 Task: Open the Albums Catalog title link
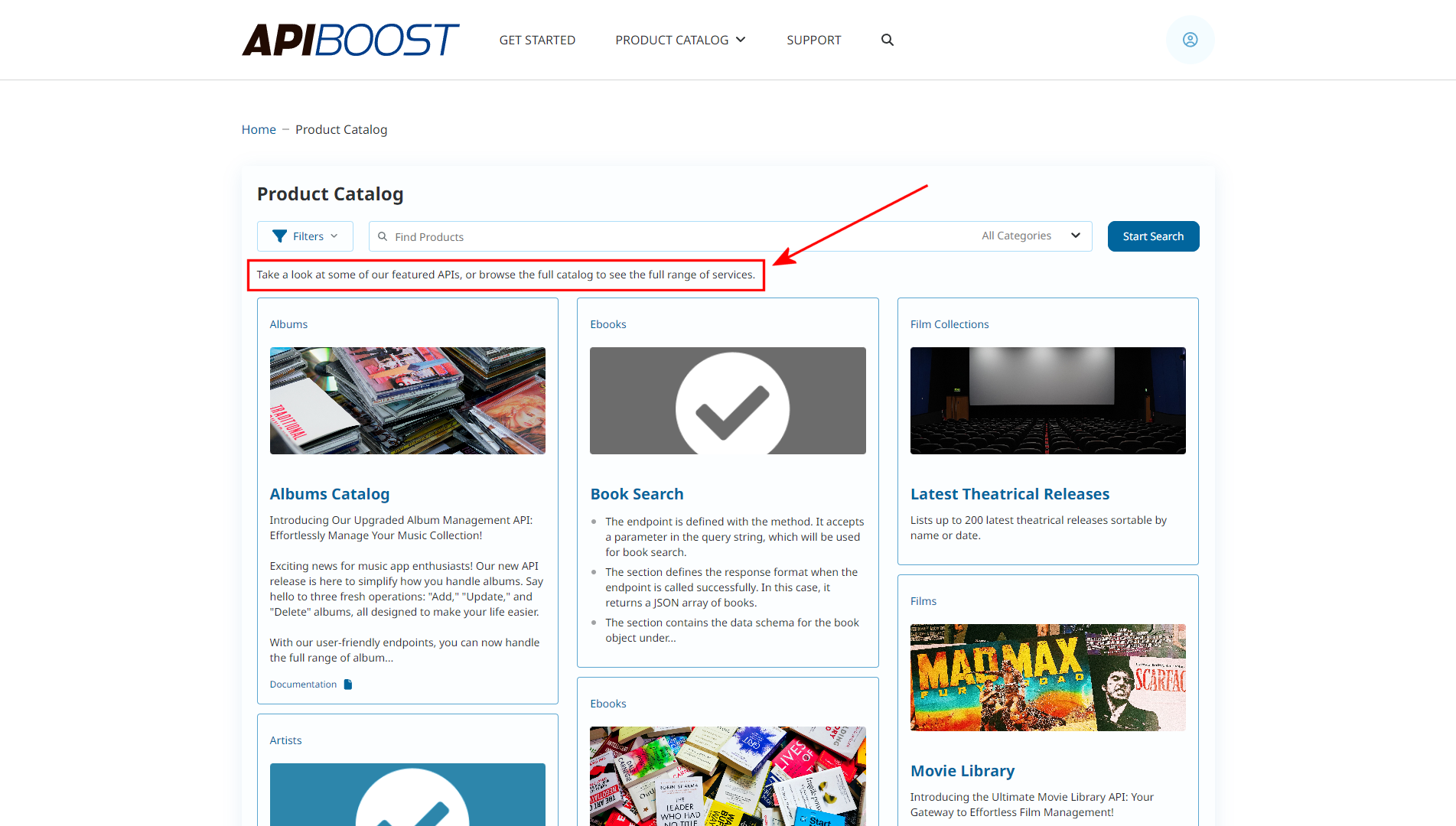[x=330, y=494]
